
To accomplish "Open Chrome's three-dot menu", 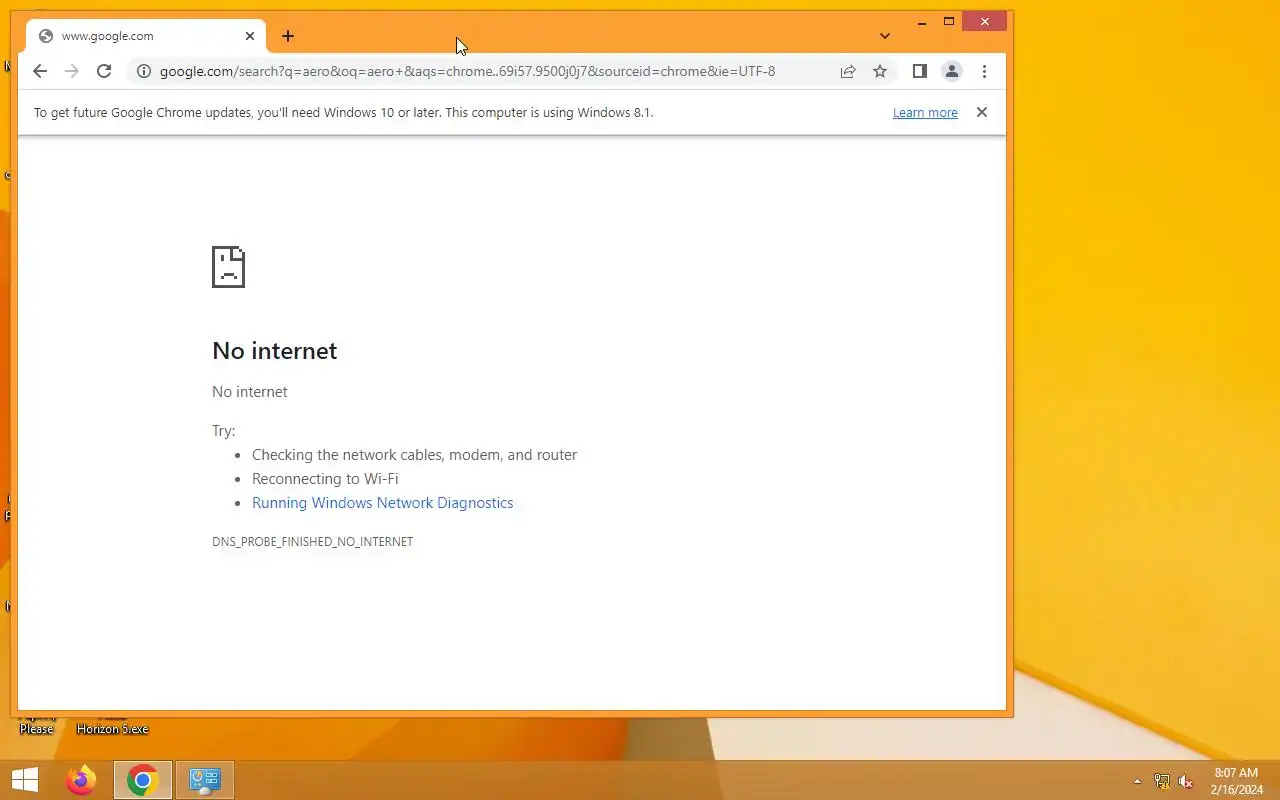I will point(984,71).
